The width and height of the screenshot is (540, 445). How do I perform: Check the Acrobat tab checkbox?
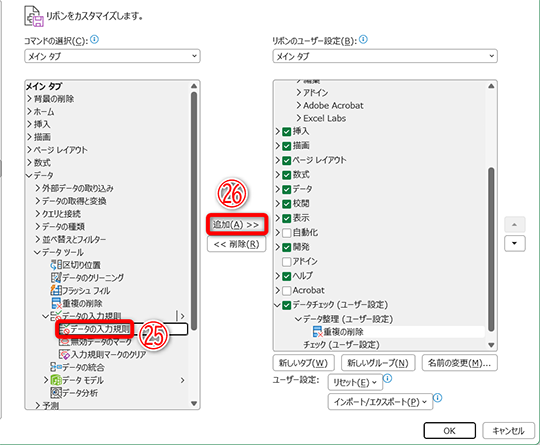[x=287, y=290]
